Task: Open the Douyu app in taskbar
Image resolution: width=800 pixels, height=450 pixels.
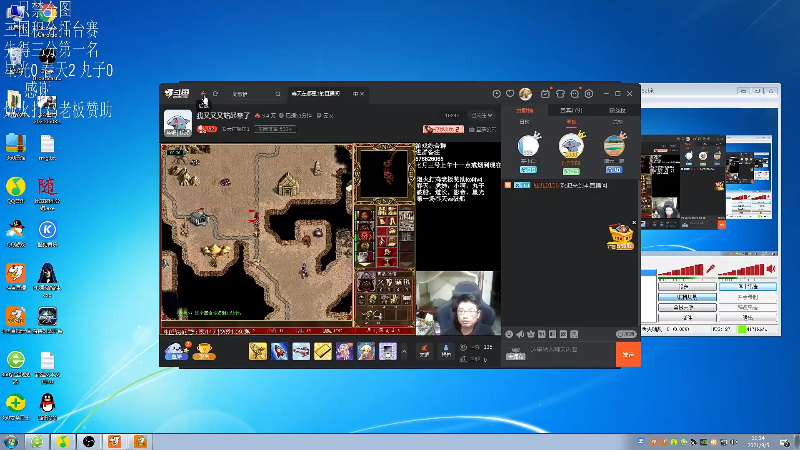Action: coord(114,441)
